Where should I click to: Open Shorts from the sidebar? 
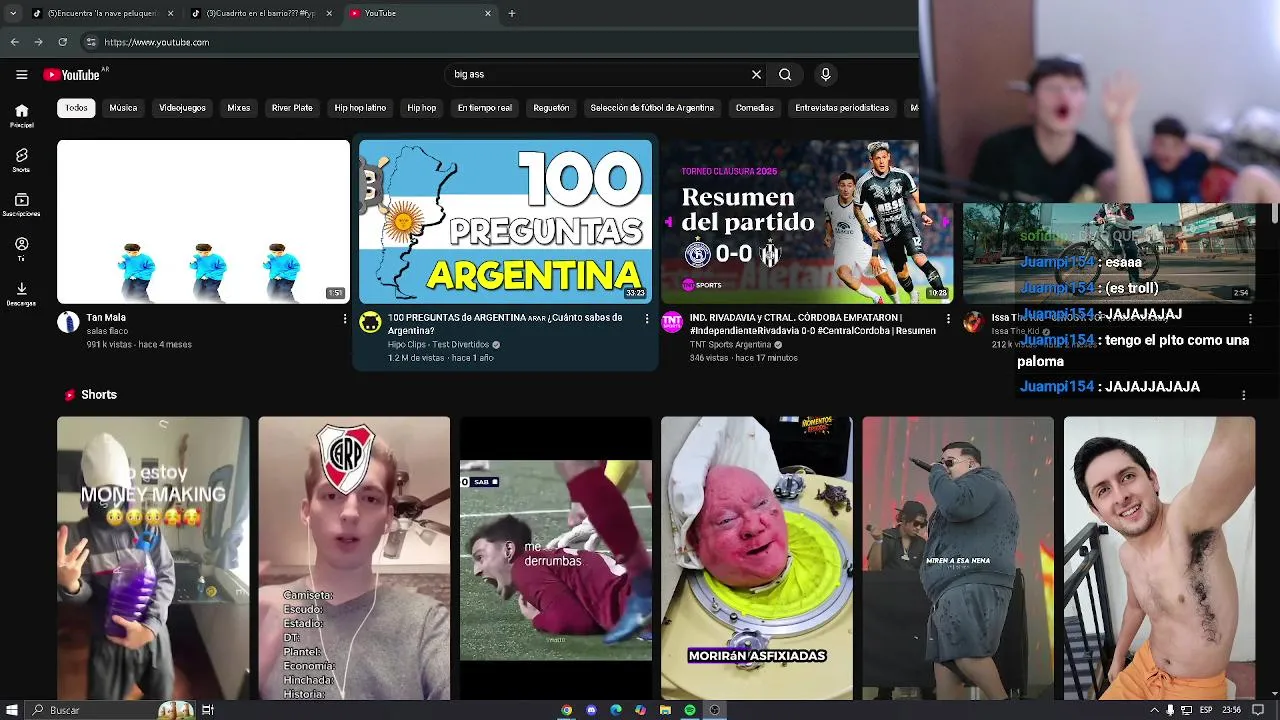tap(21, 160)
